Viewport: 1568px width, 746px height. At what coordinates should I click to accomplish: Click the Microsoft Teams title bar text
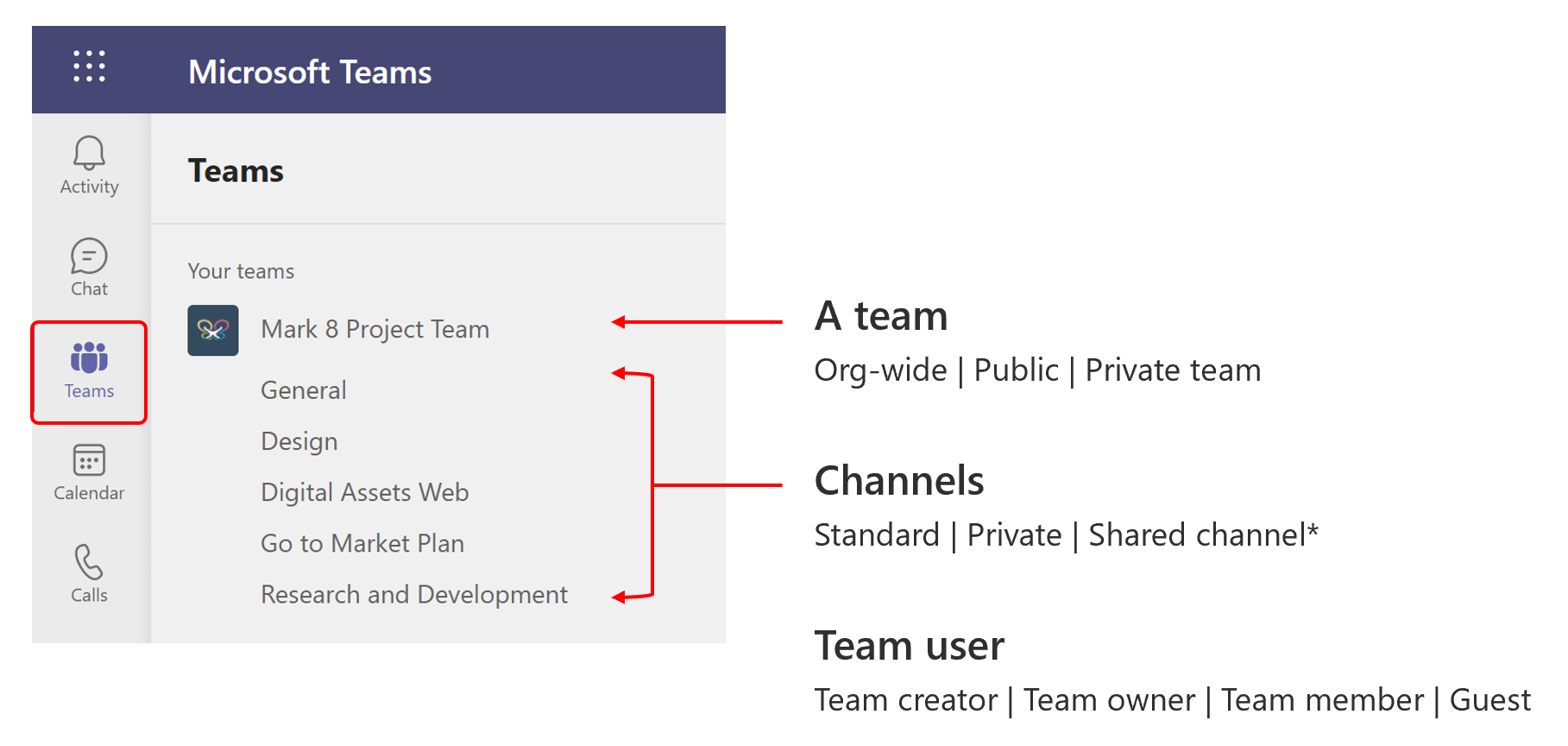(310, 72)
